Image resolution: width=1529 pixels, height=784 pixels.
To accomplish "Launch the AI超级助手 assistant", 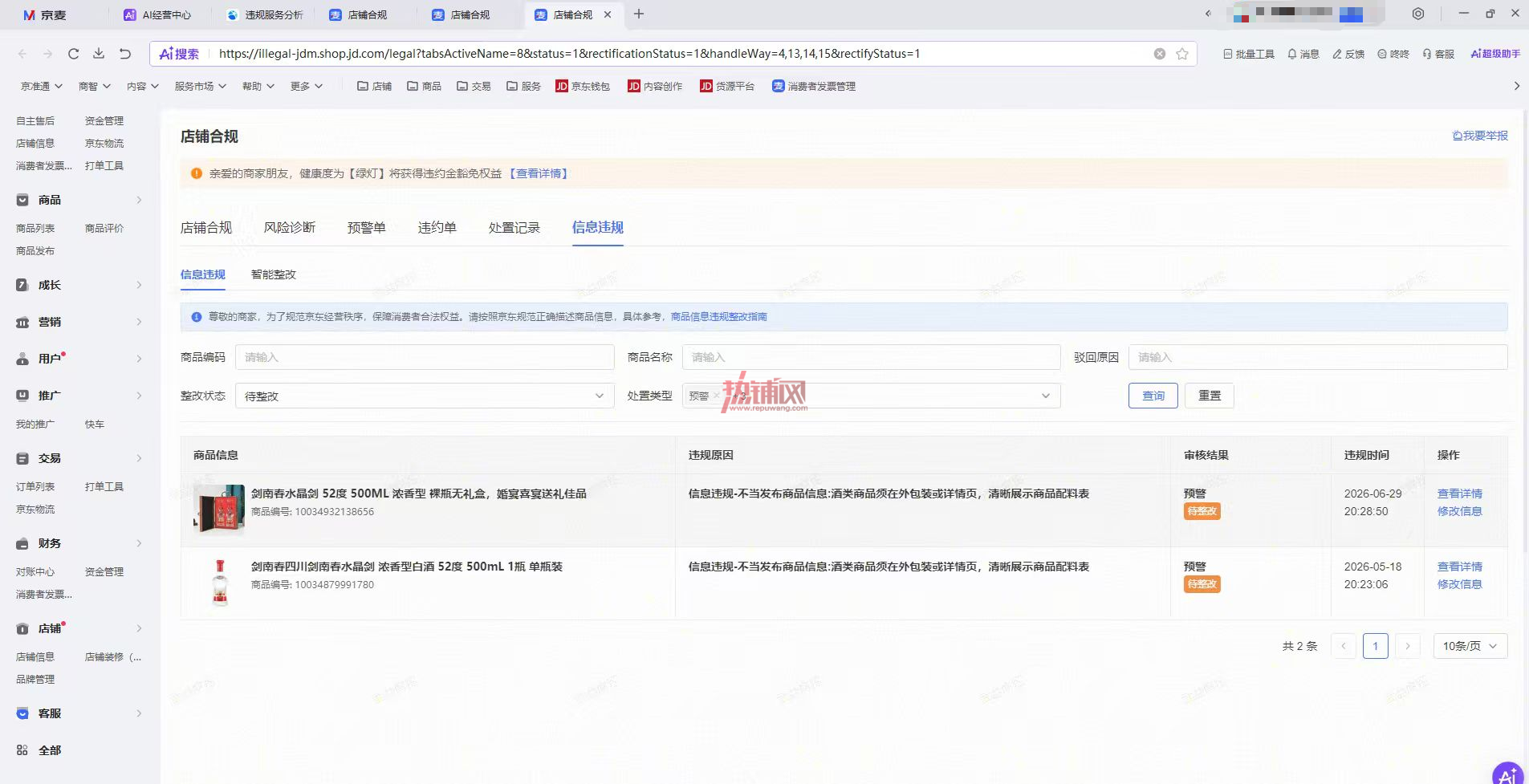I will tap(1495, 54).
